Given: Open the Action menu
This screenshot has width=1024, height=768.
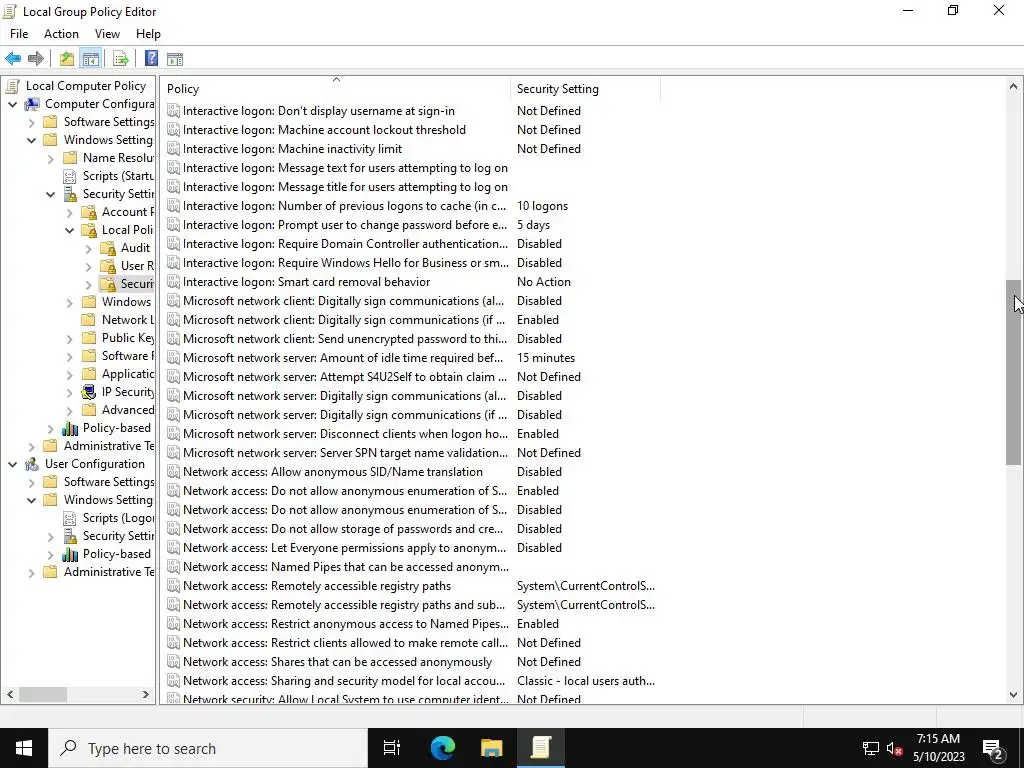Looking at the screenshot, I should pos(61,34).
